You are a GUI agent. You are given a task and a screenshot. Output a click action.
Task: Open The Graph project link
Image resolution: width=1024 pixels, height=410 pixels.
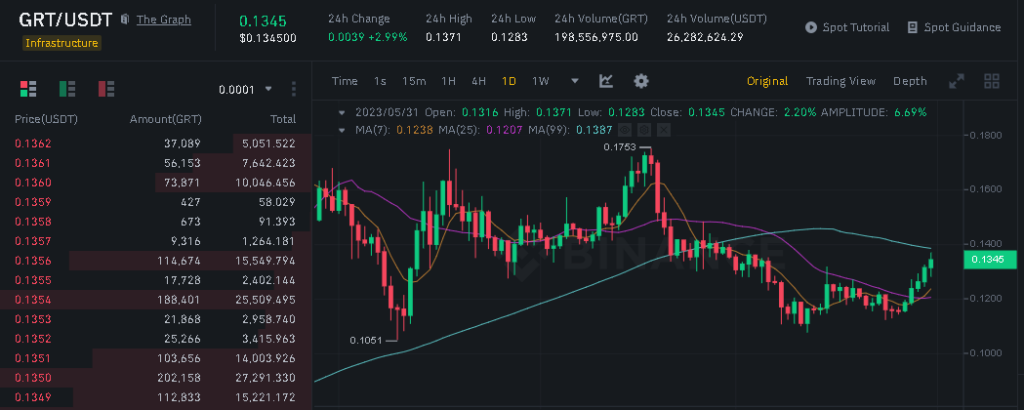point(163,19)
